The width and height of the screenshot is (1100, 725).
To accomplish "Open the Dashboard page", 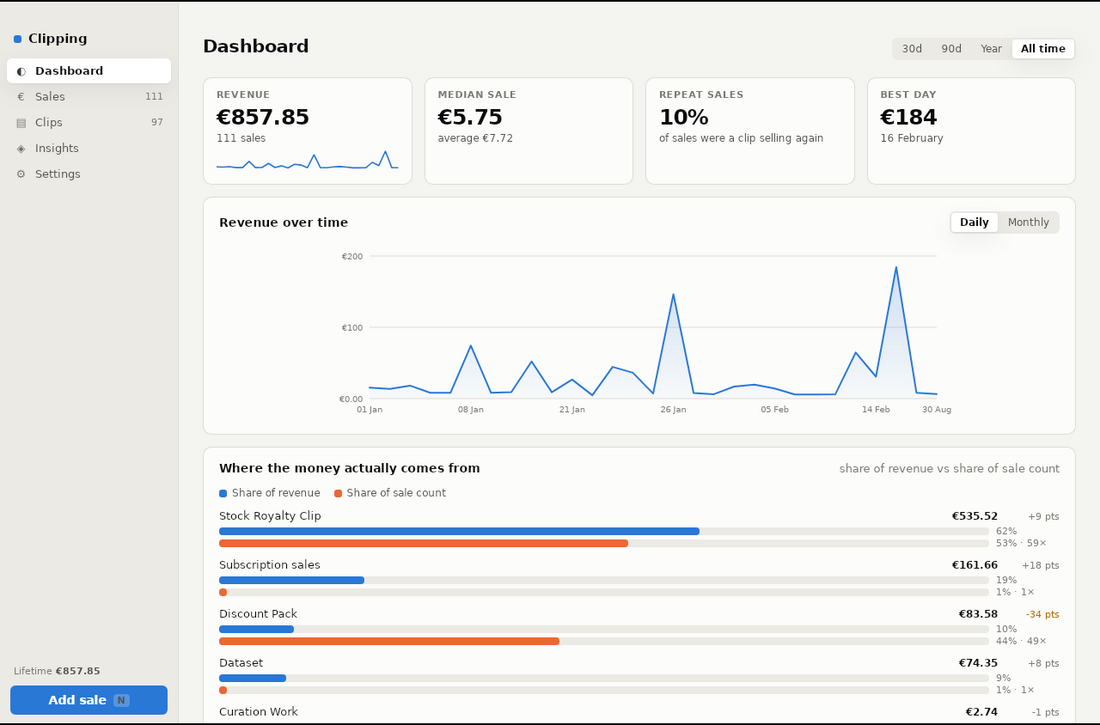I will pyautogui.click(x=89, y=71).
